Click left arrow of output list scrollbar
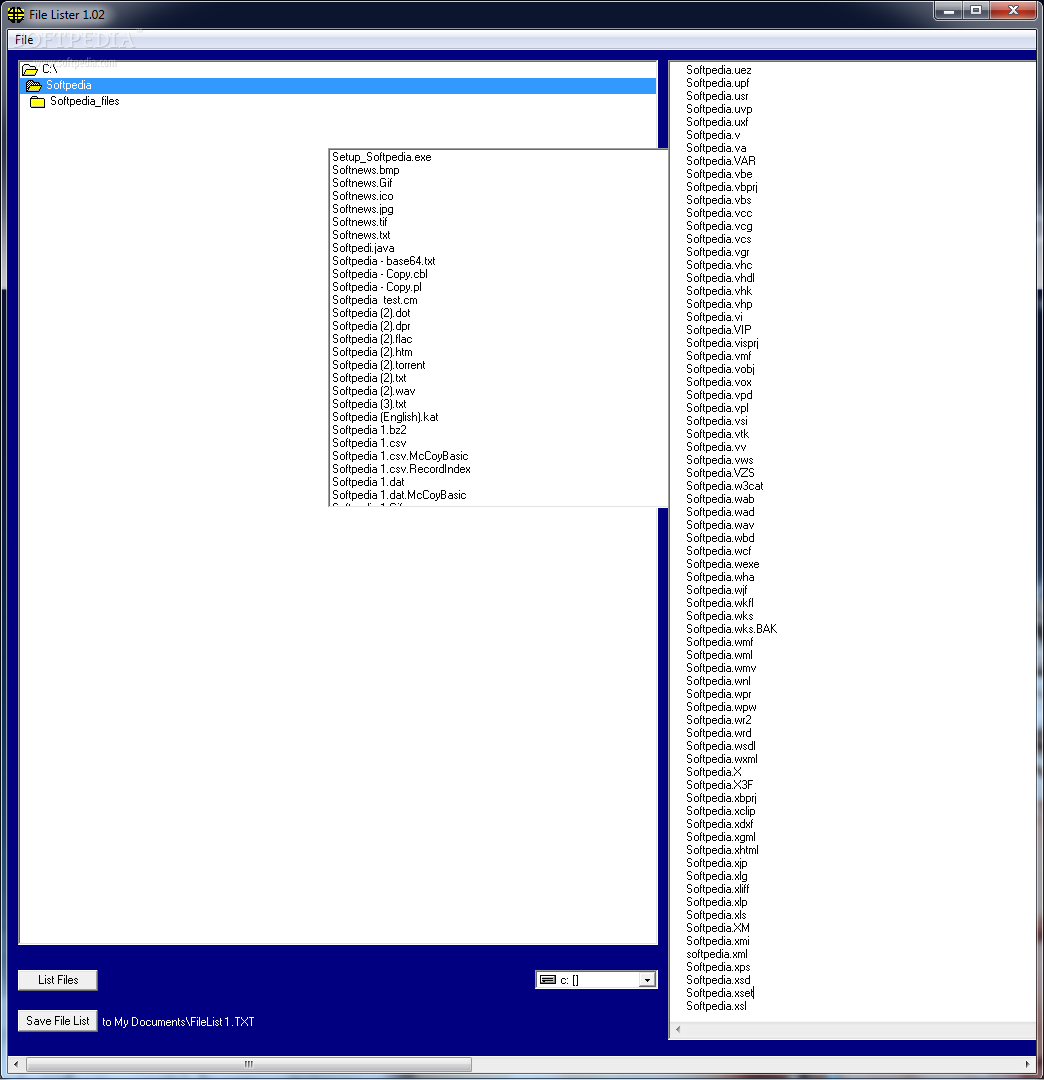The width and height of the screenshot is (1044, 1080). (678, 1030)
